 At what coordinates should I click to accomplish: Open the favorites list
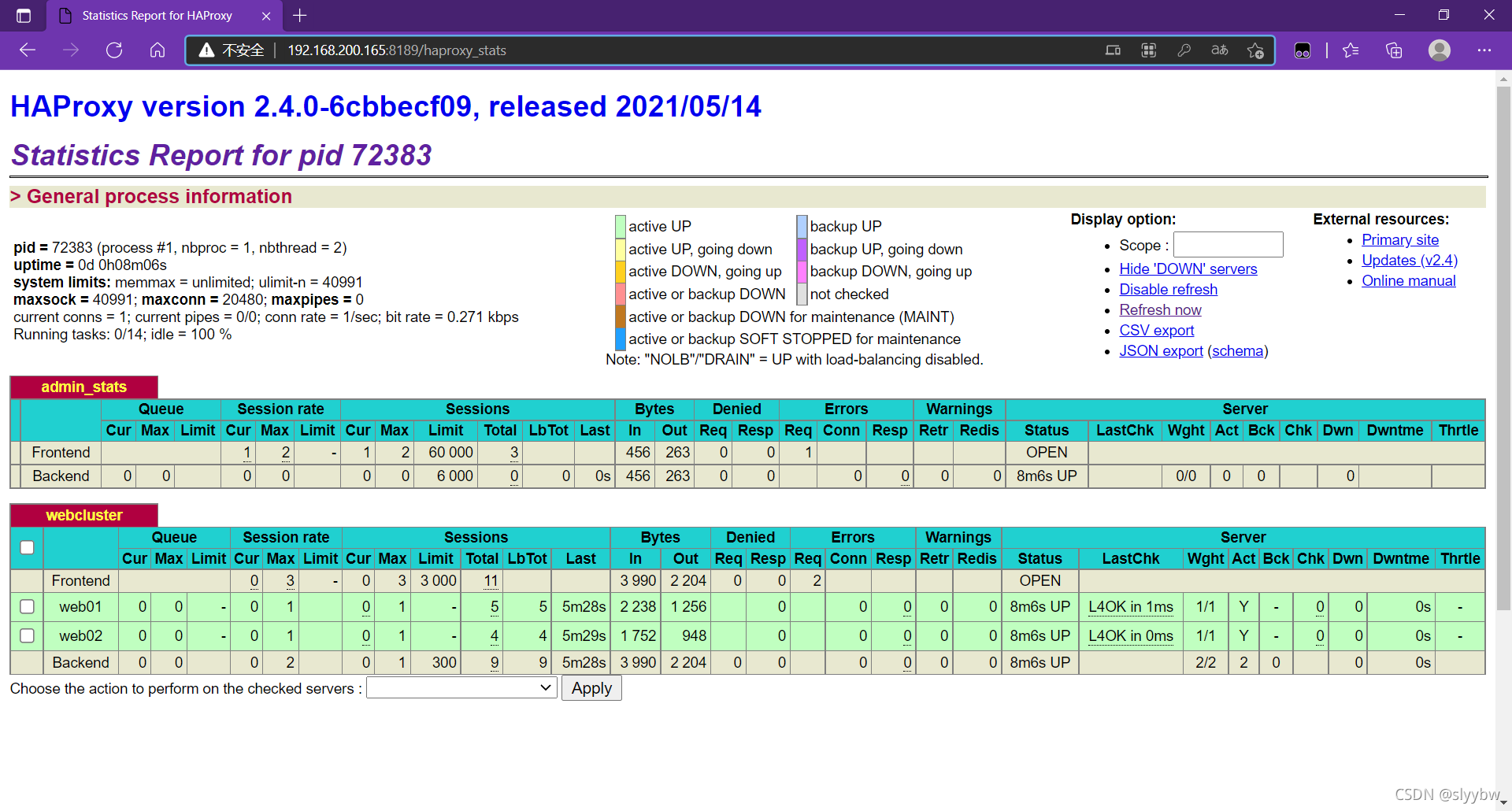1351,50
